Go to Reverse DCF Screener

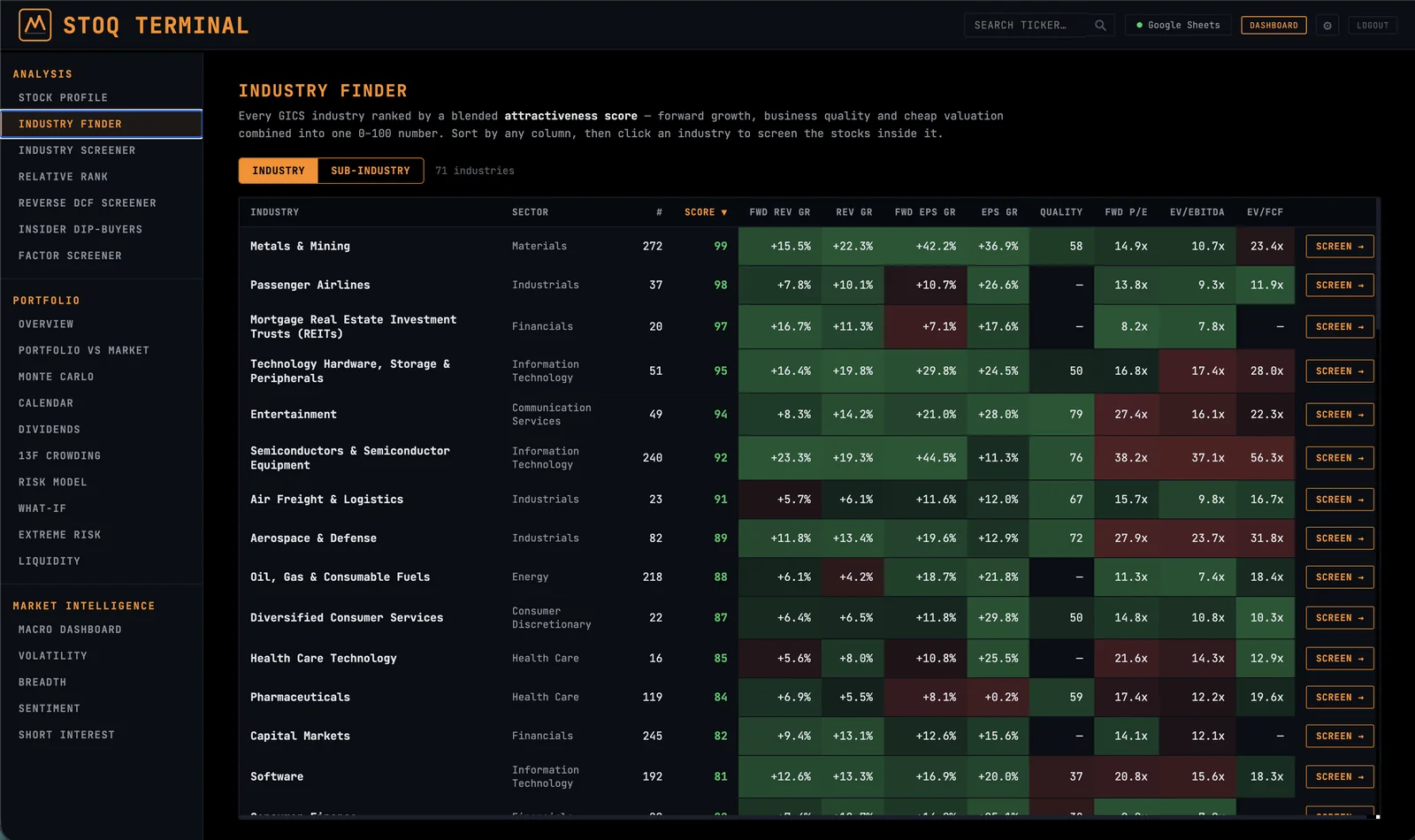tap(102, 203)
